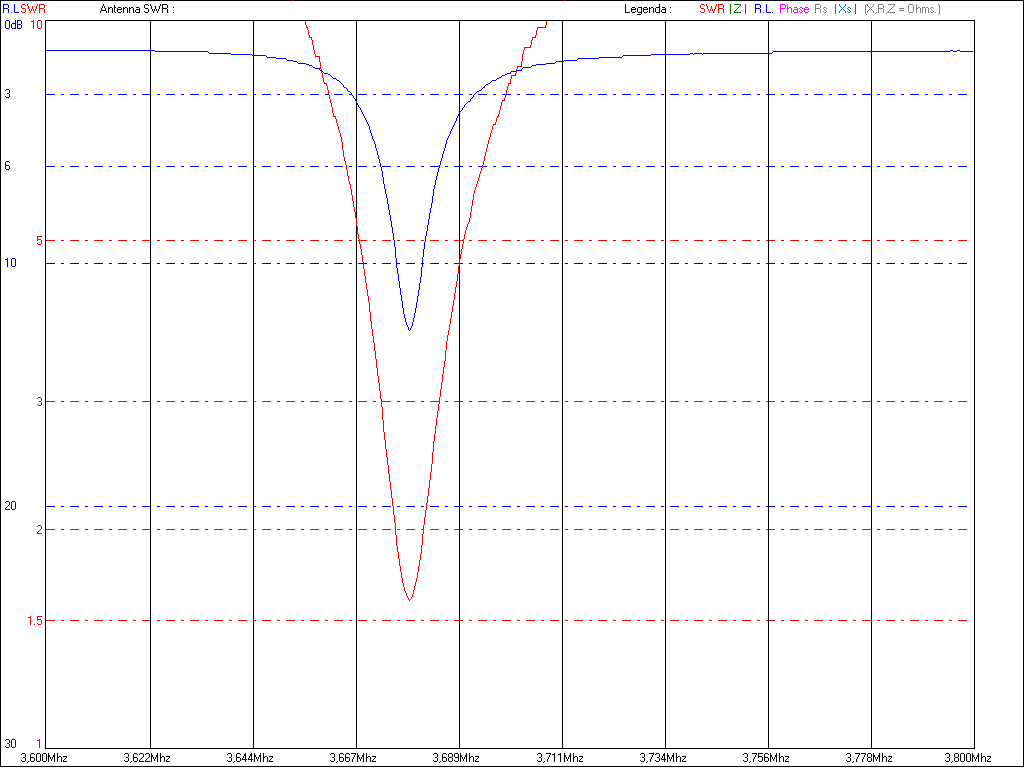Click the 3,689Mhz frequency axis label

459,758
